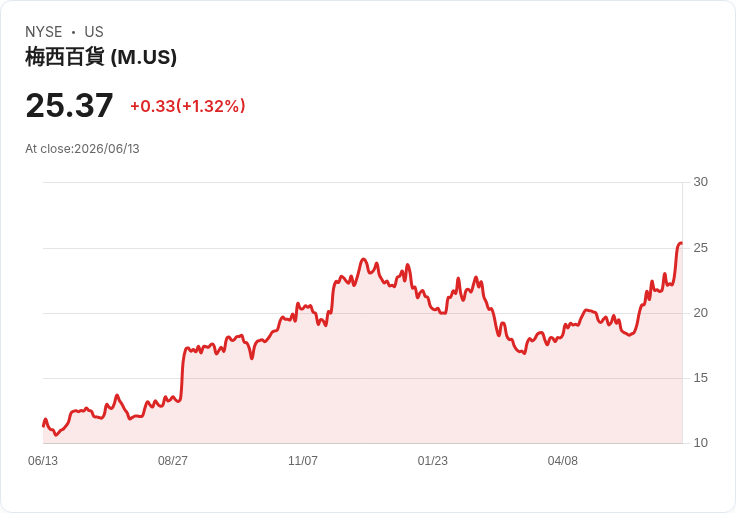Click the price peak near 25 mid-chart

click(363, 259)
